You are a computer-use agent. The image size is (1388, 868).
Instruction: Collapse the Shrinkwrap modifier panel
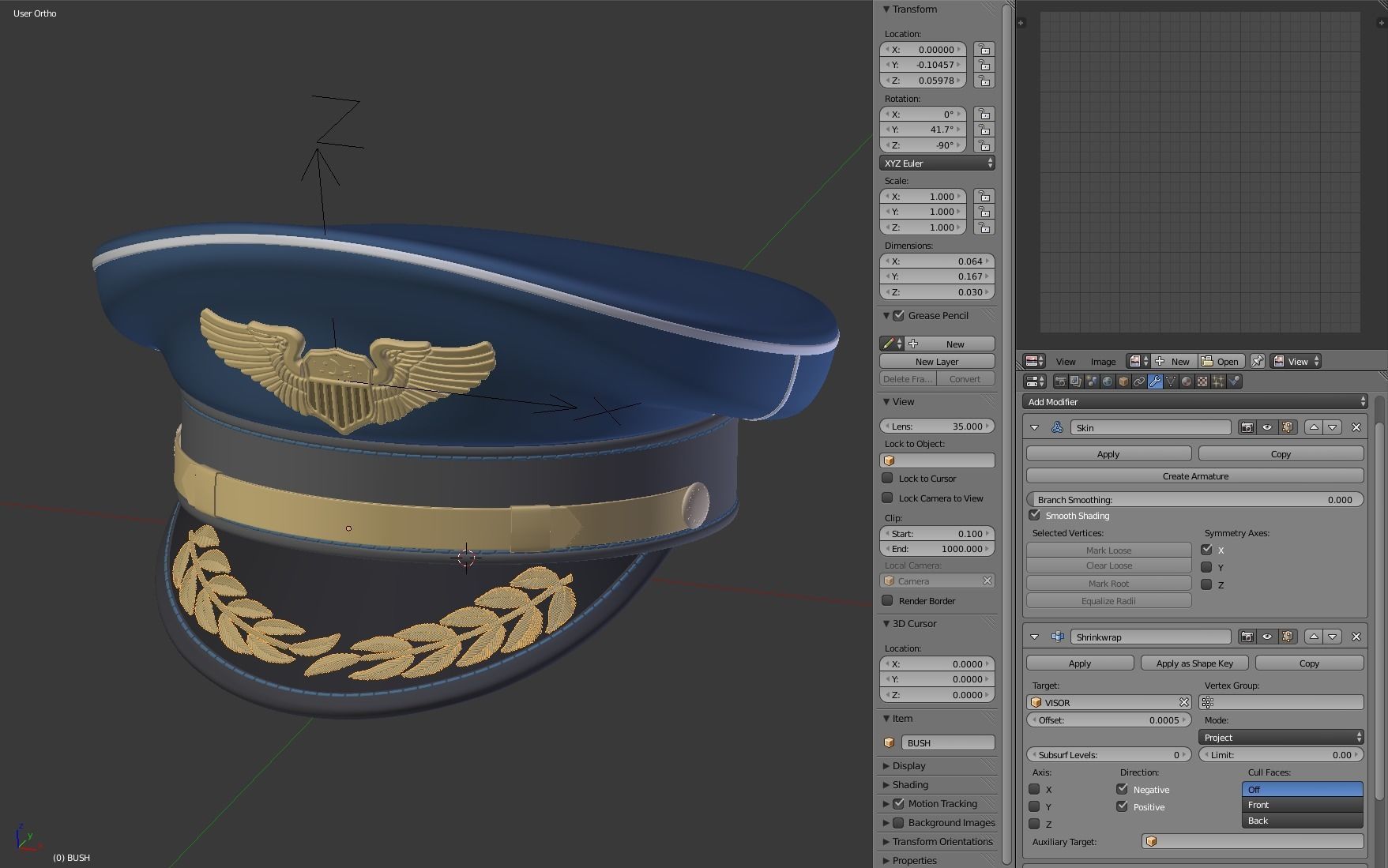coord(1034,637)
